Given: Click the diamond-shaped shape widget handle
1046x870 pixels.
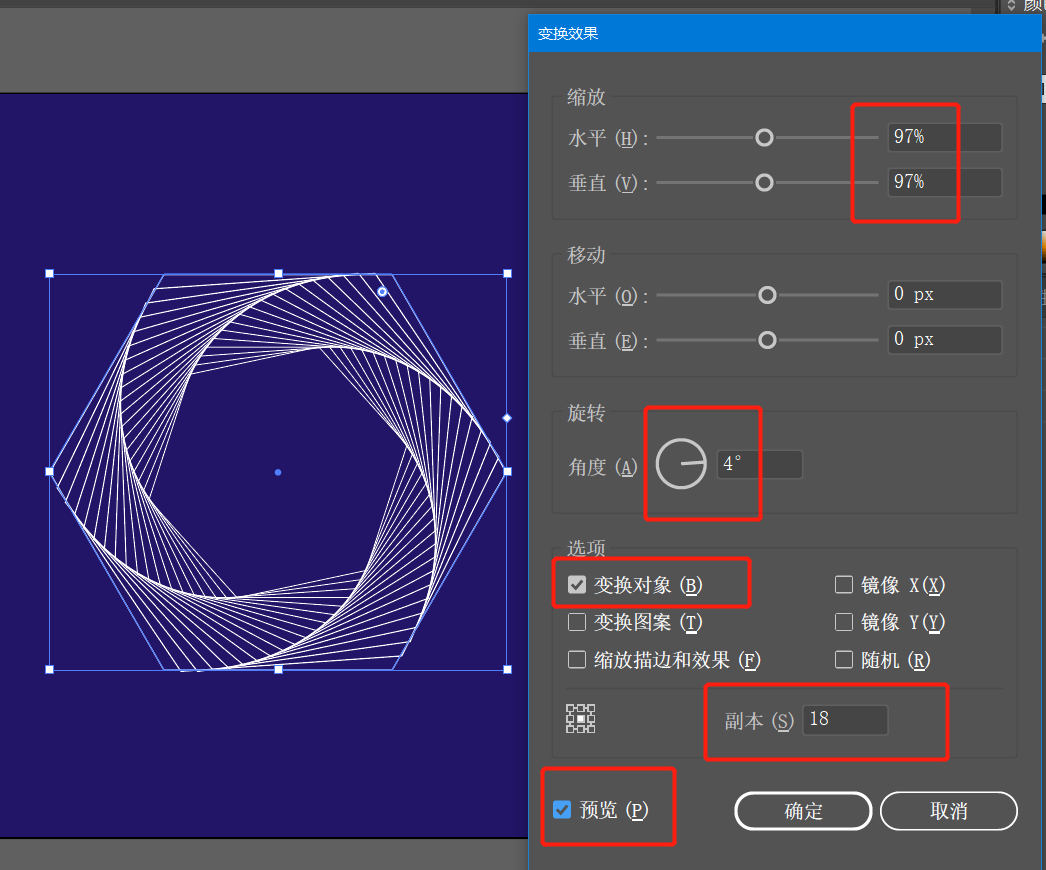Looking at the screenshot, I should (x=507, y=418).
